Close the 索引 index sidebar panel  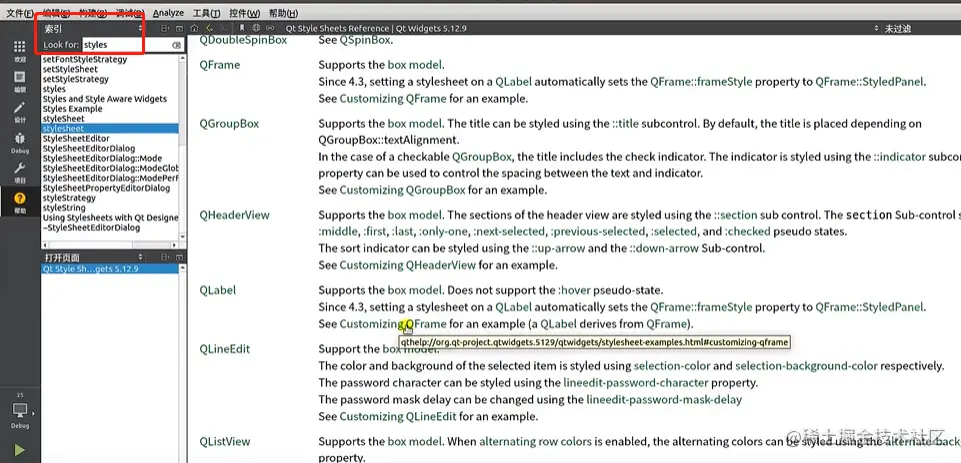pyautogui.click(x=179, y=28)
